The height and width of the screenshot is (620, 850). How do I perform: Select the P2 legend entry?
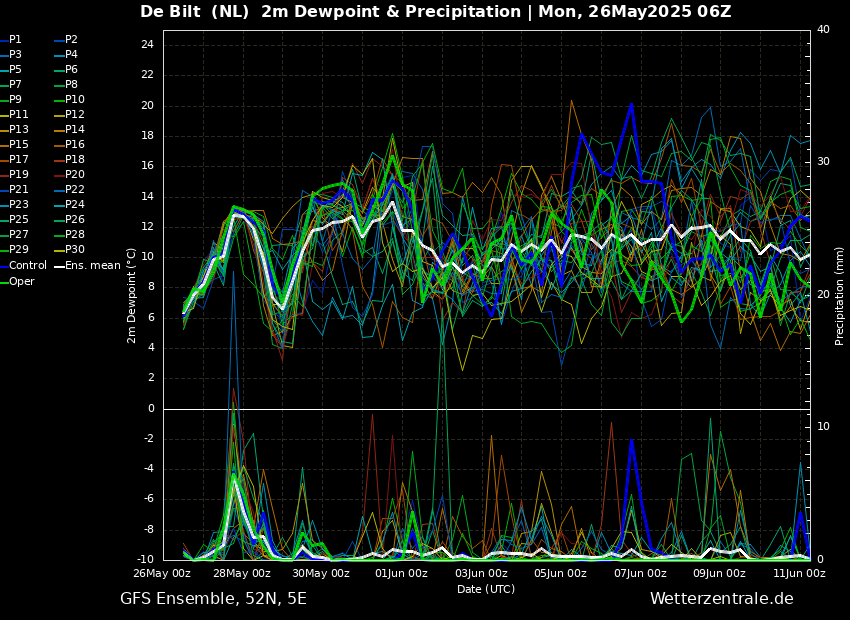(71, 40)
